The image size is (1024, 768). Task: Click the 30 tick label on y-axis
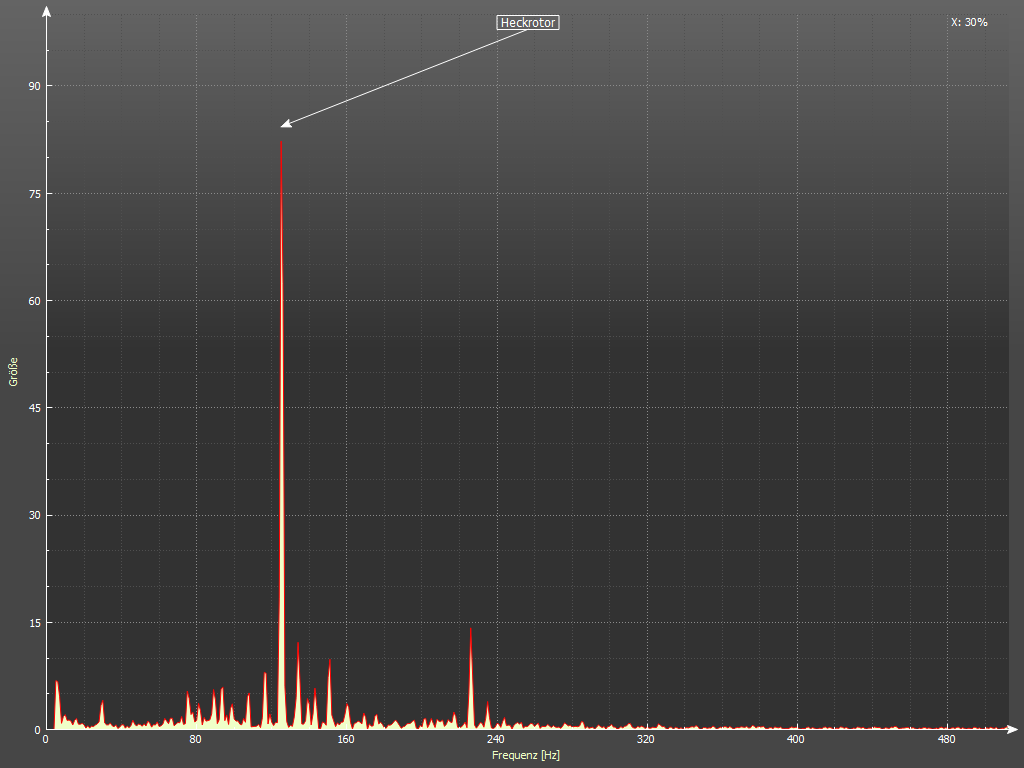click(34, 515)
